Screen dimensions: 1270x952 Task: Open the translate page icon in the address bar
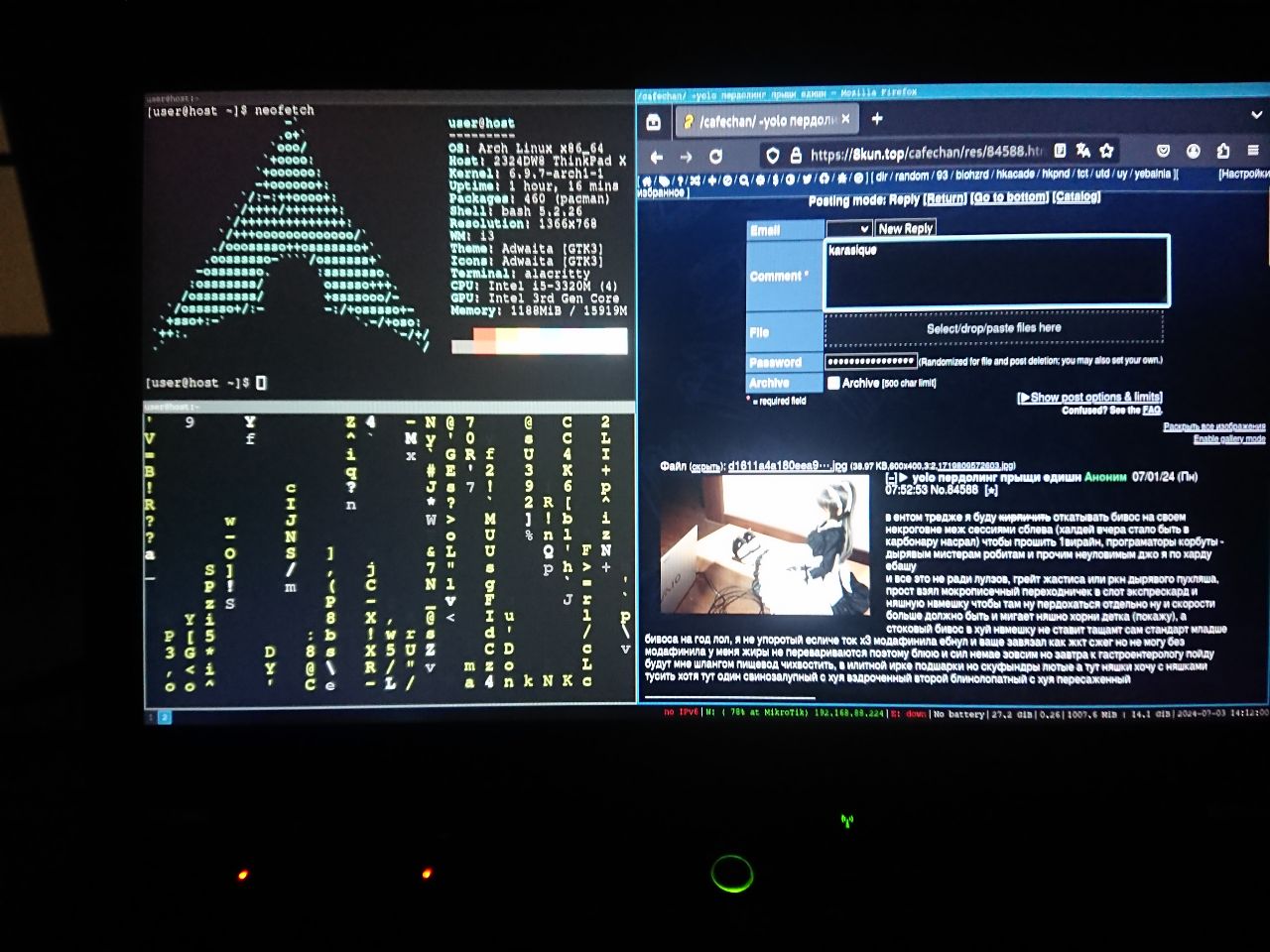(x=1083, y=151)
